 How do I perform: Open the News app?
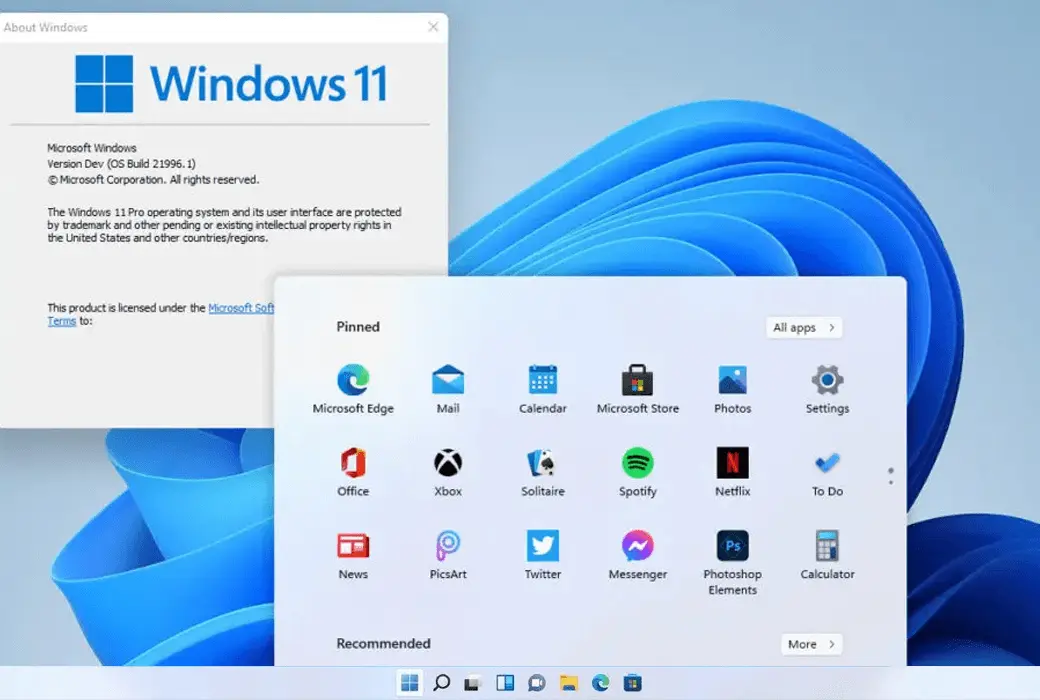click(353, 555)
